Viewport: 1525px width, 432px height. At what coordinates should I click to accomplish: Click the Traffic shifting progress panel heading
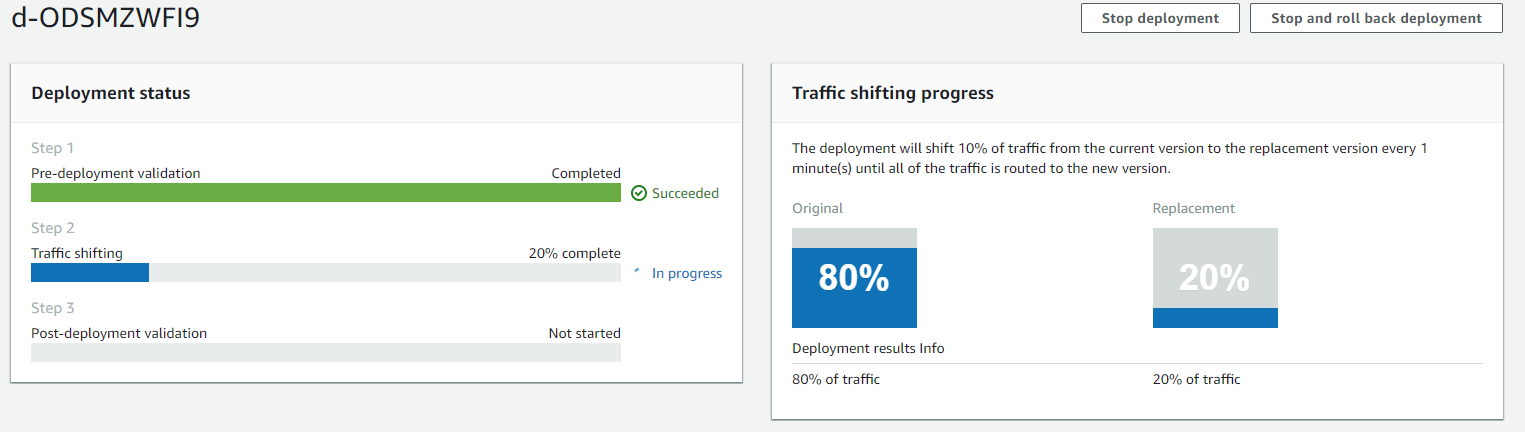893,93
